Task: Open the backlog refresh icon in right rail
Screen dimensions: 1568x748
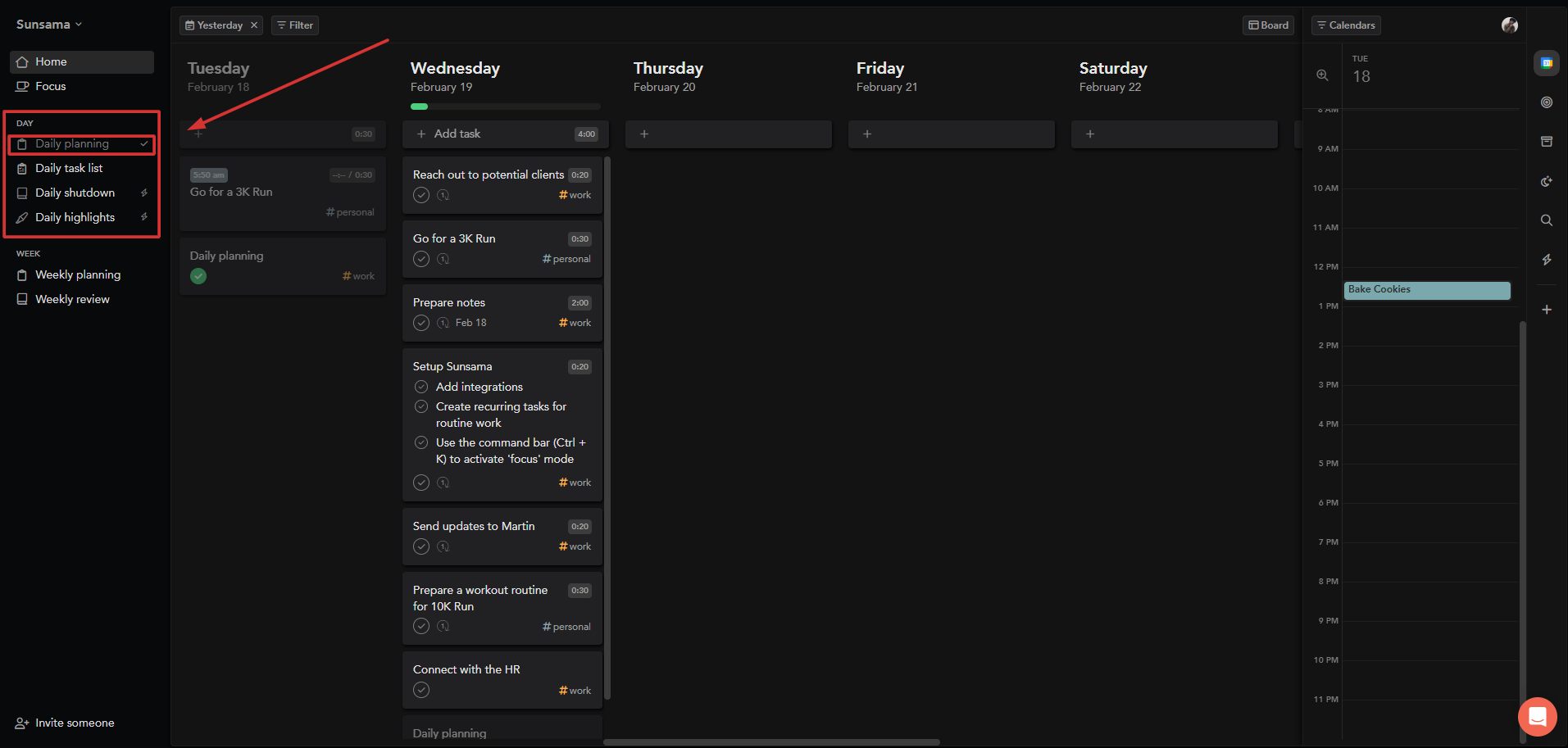Action: (1547, 181)
